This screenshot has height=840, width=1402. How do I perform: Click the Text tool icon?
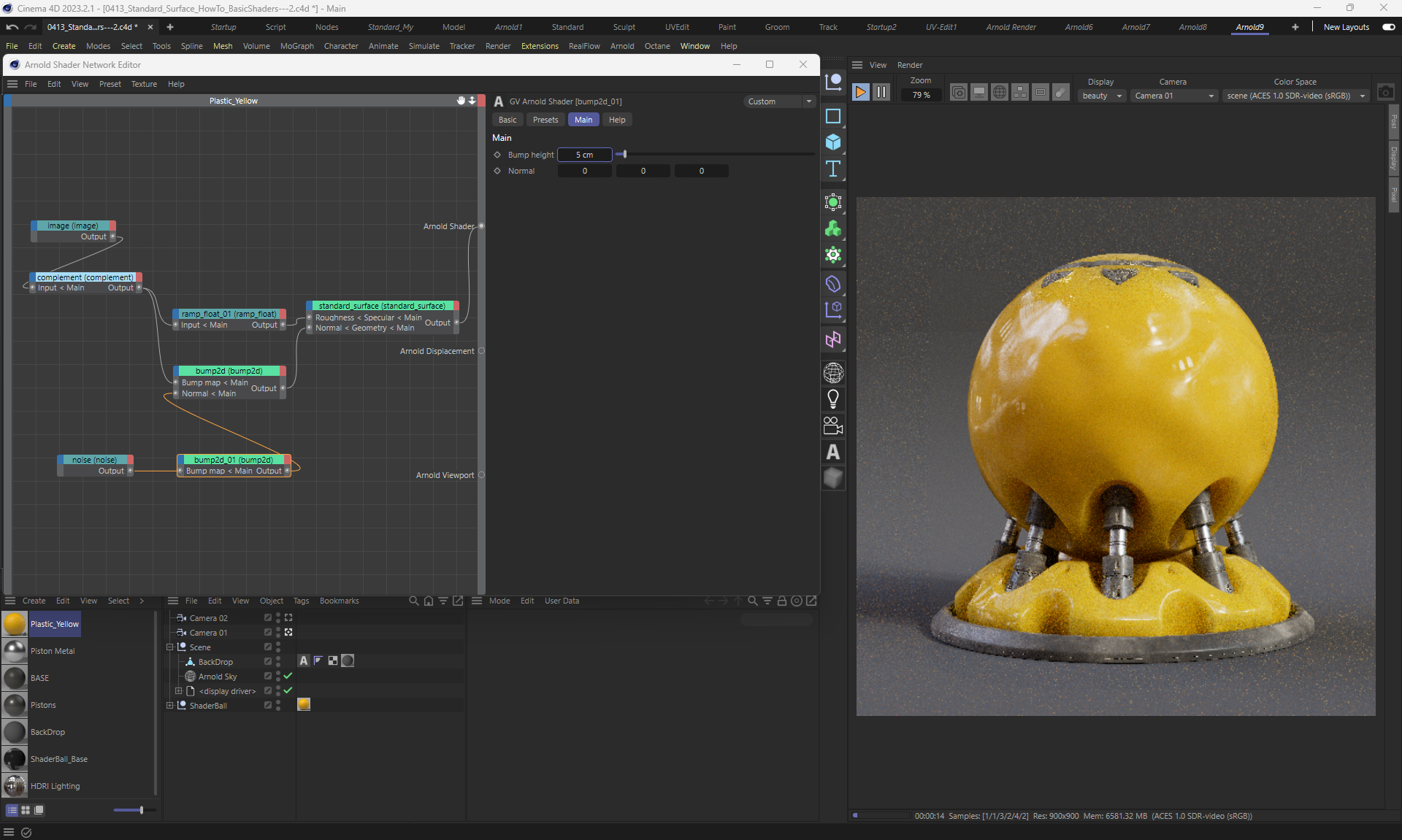833,169
